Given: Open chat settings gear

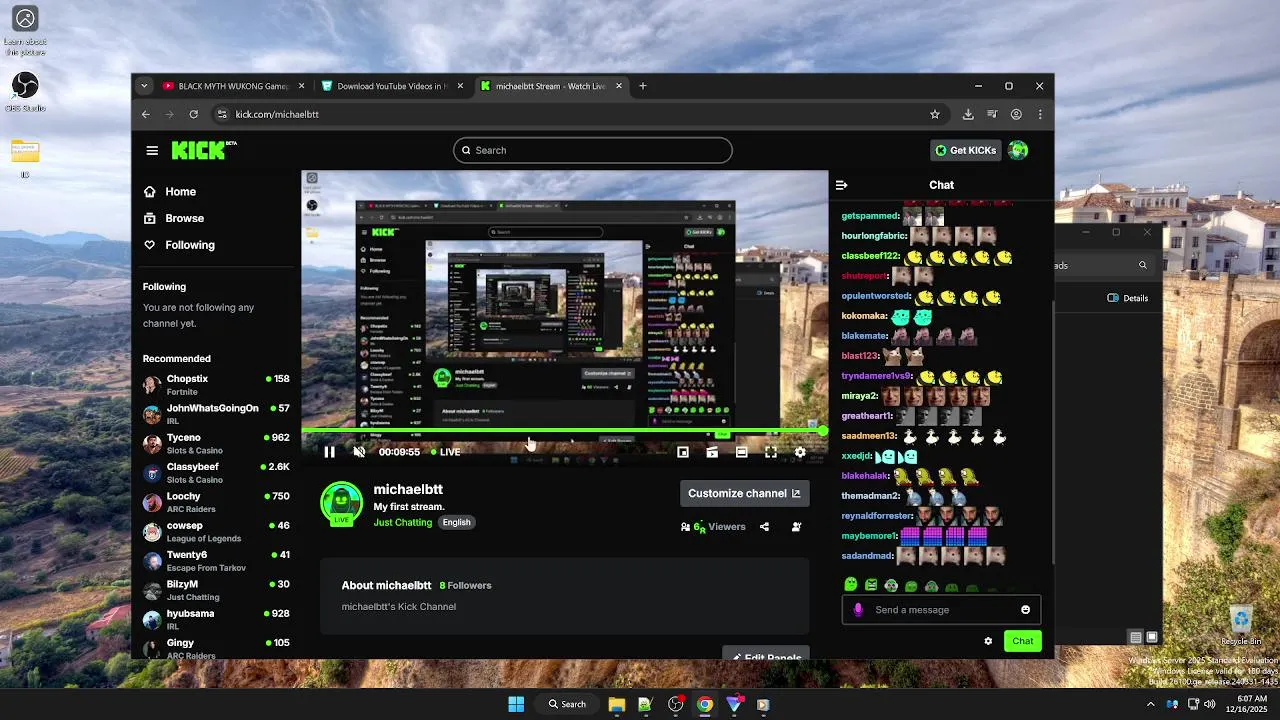Looking at the screenshot, I should tap(988, 641).
